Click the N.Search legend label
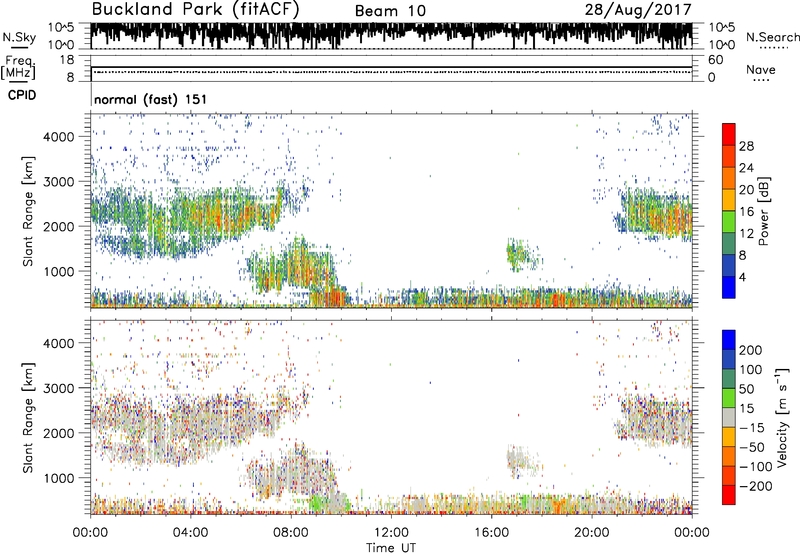This screenshot has height=554, width=800. point(772,37)
